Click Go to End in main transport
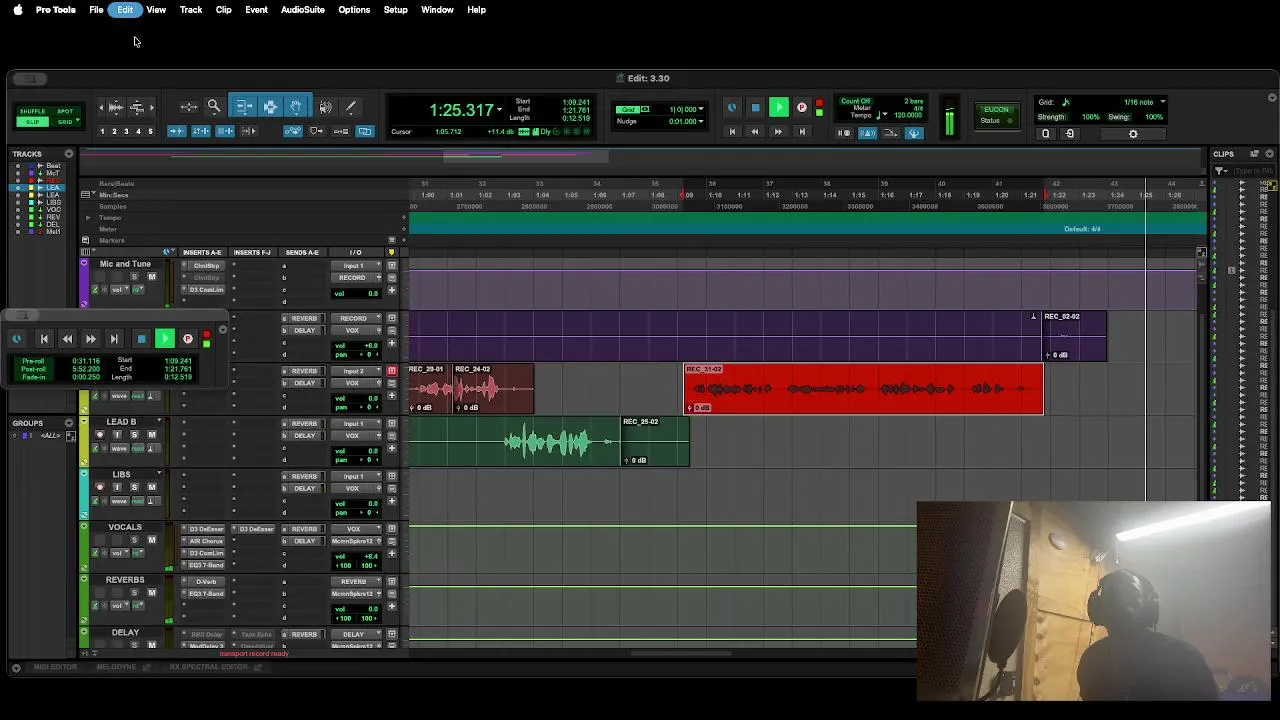Viewport: 1280px width, 720px height. 801,132
